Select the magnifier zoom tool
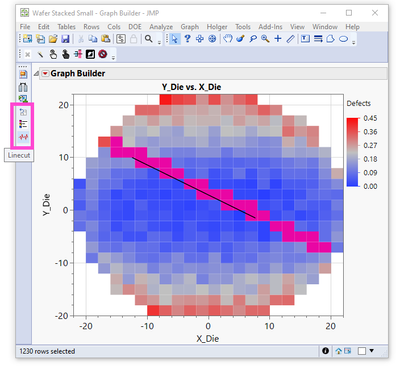Viewport: 400px width, 368px height. tap(265, 39)
